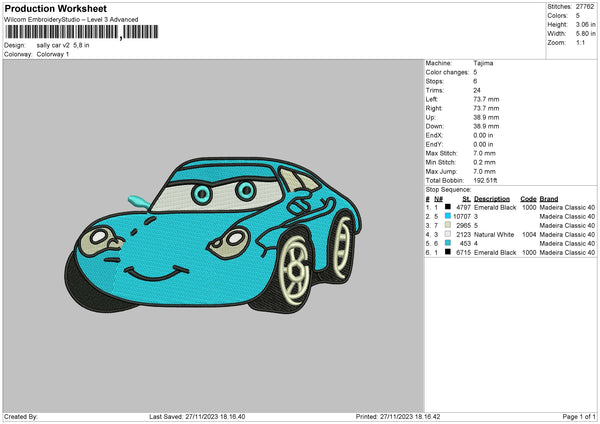Click the Total Bobbin value 192.51ft
Screen dimensions: 600x424
click(x=487, y=181)
